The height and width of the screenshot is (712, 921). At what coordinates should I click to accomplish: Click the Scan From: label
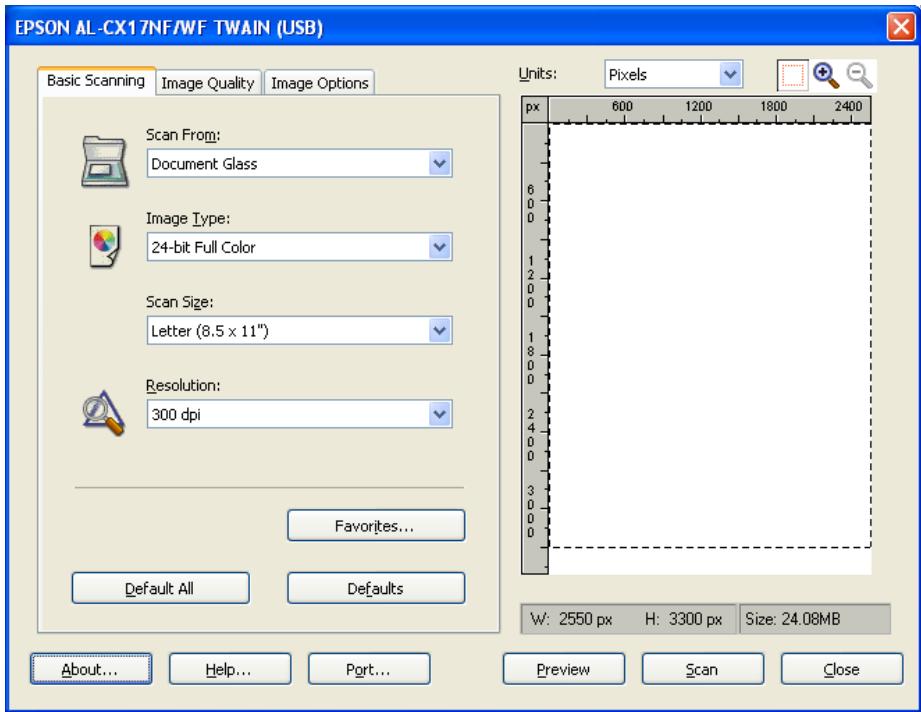click(183, 135)
